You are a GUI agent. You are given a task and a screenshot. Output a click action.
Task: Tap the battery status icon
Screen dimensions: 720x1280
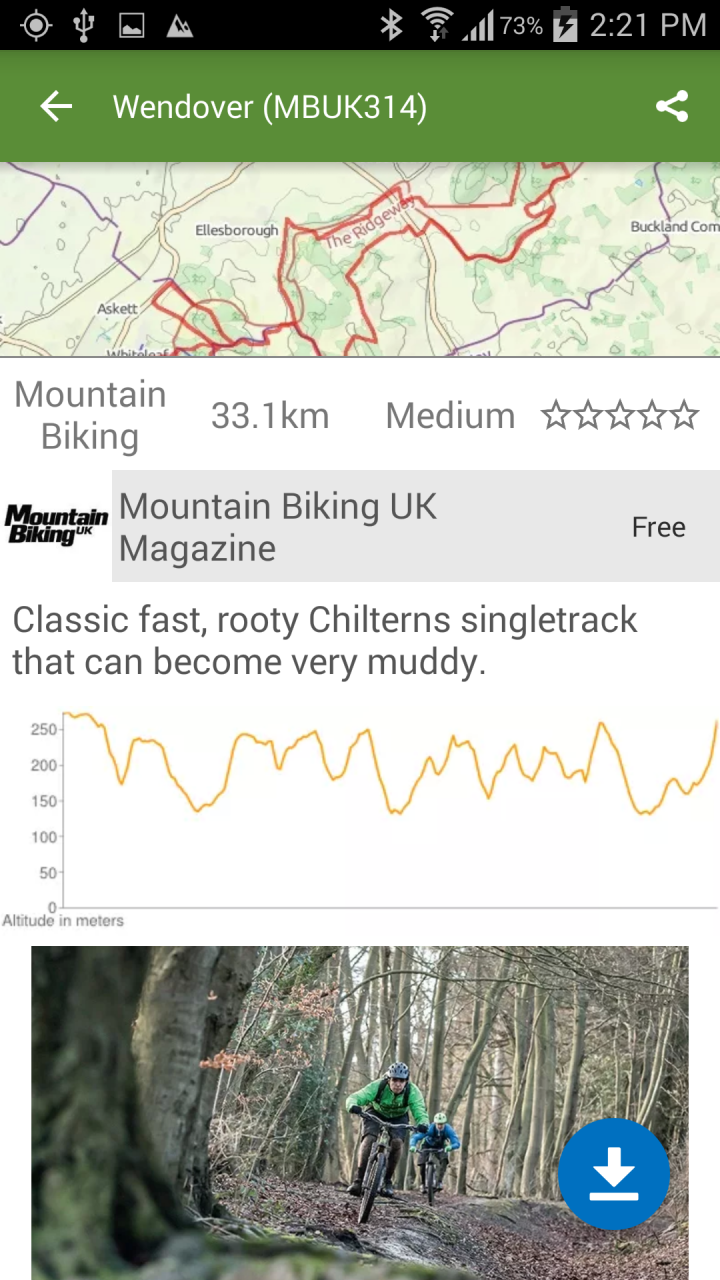565,25
